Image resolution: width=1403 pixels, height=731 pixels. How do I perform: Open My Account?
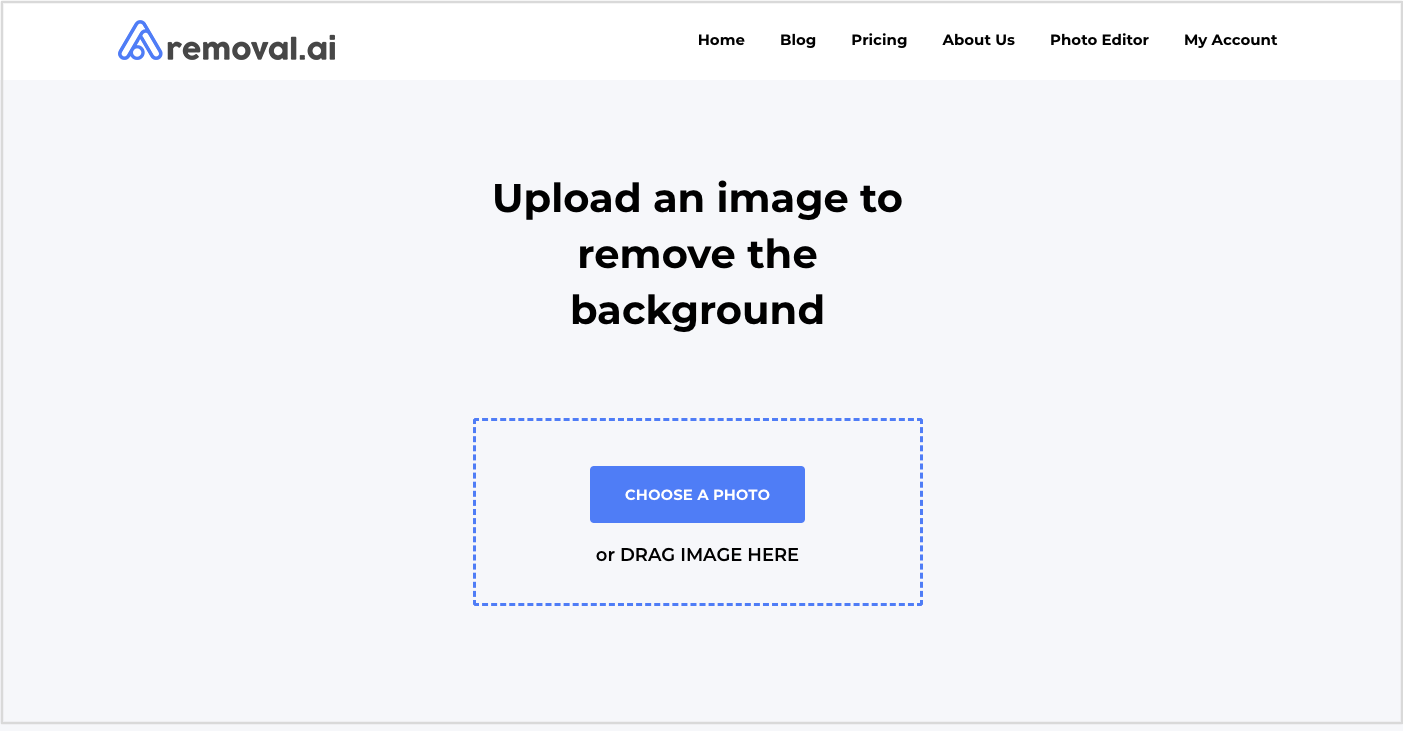1230,40
